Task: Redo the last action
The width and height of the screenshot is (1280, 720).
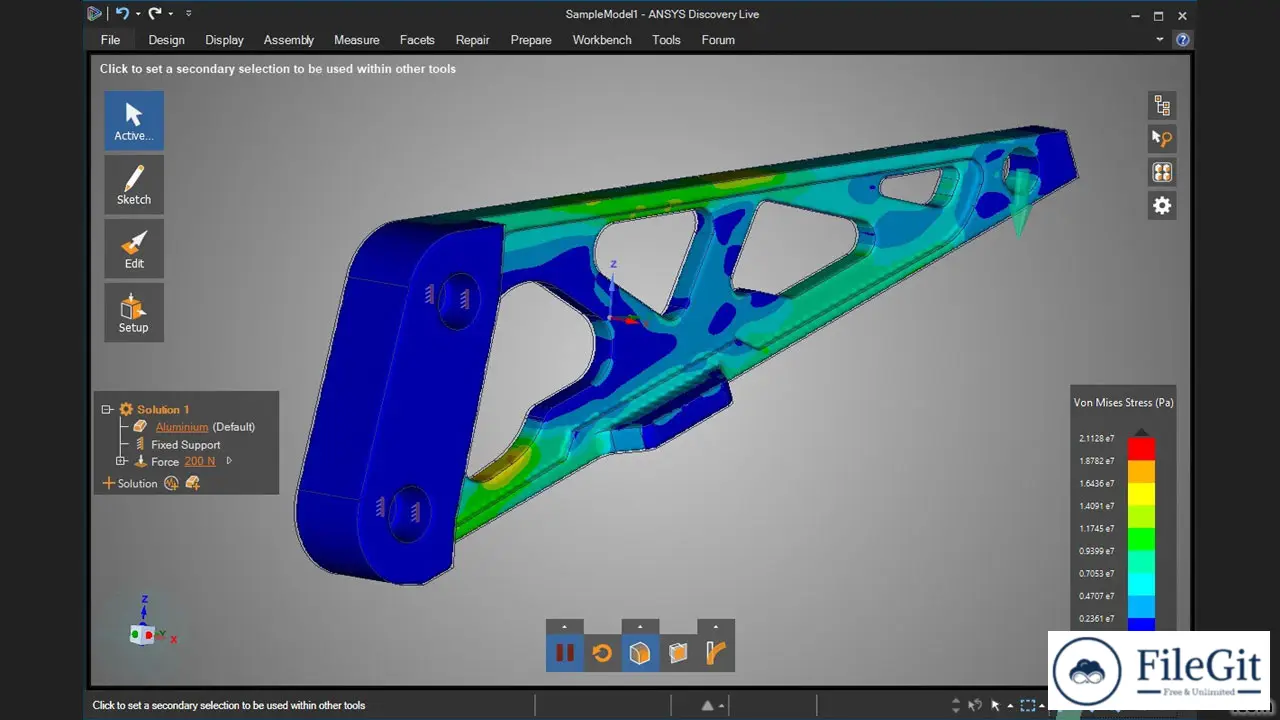Action: point(155,13)
